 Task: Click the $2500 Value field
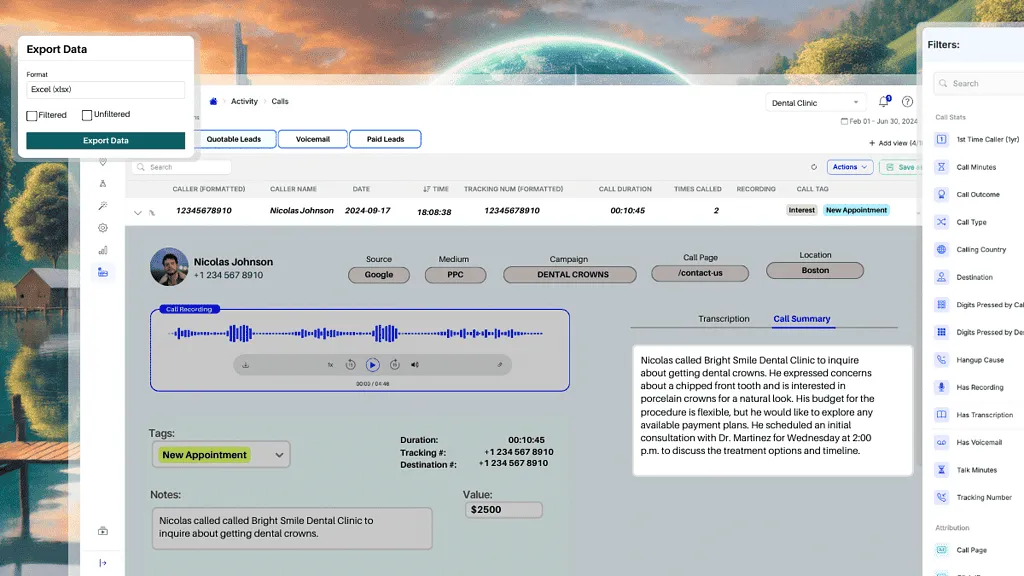click(504, 509)
